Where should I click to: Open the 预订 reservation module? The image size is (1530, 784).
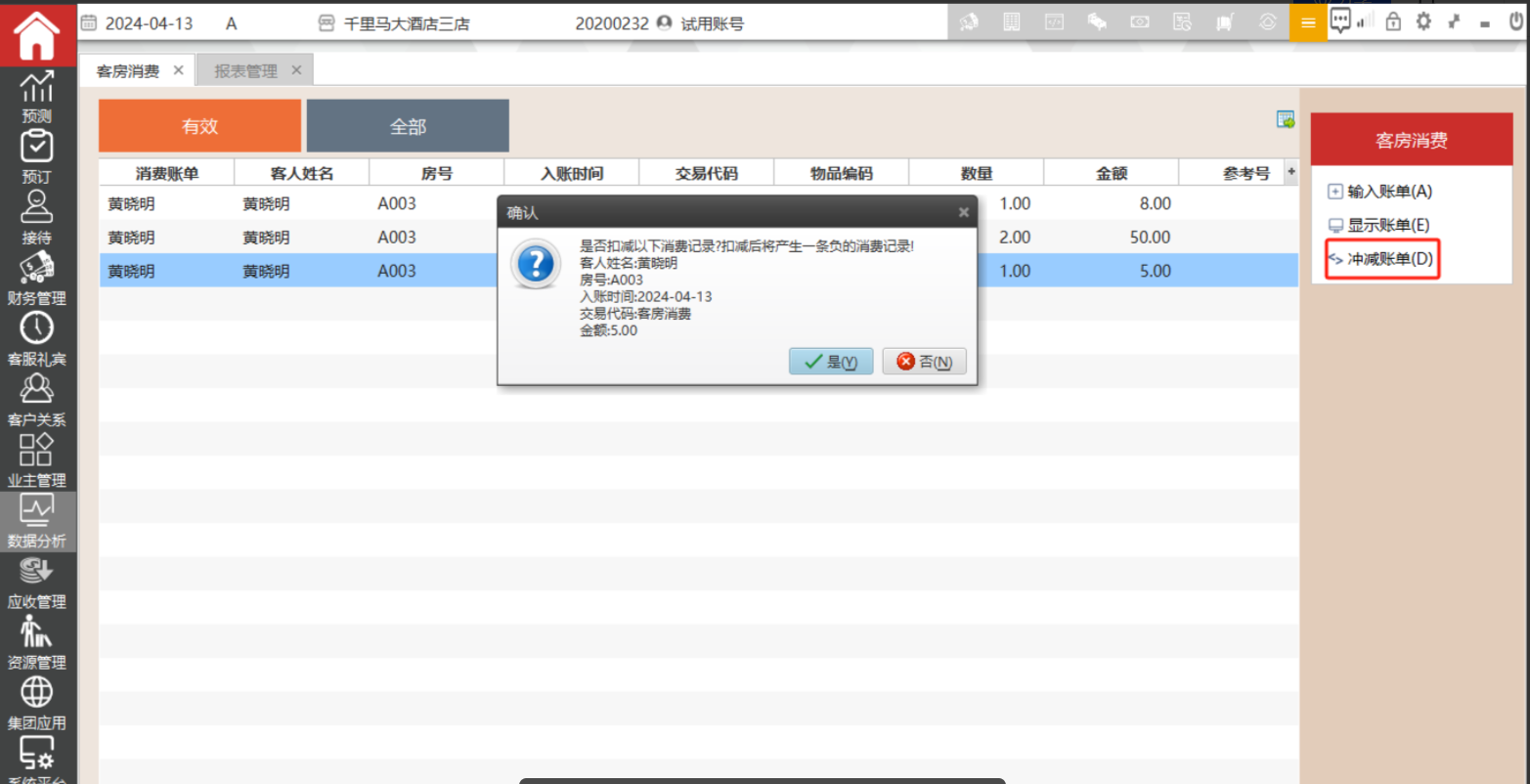(x=37, y=157)
